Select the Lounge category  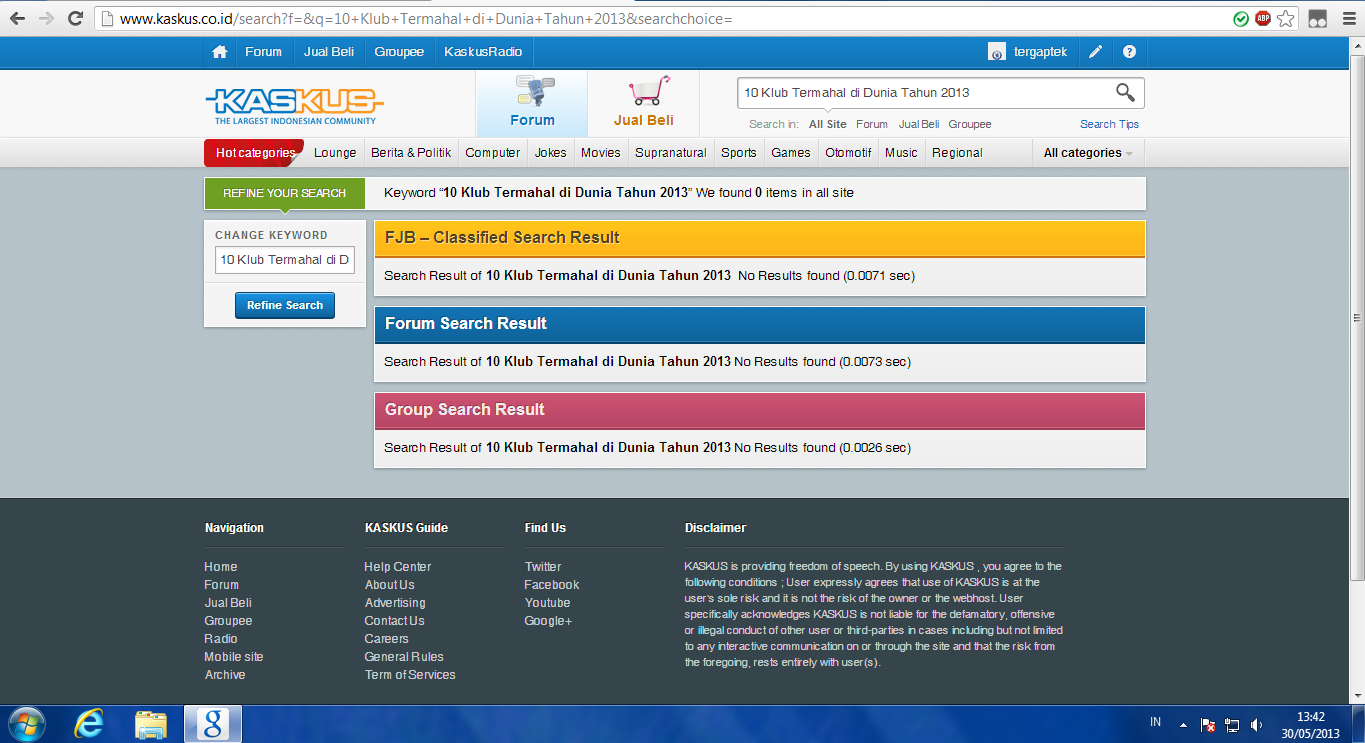(x=335, y=153)
